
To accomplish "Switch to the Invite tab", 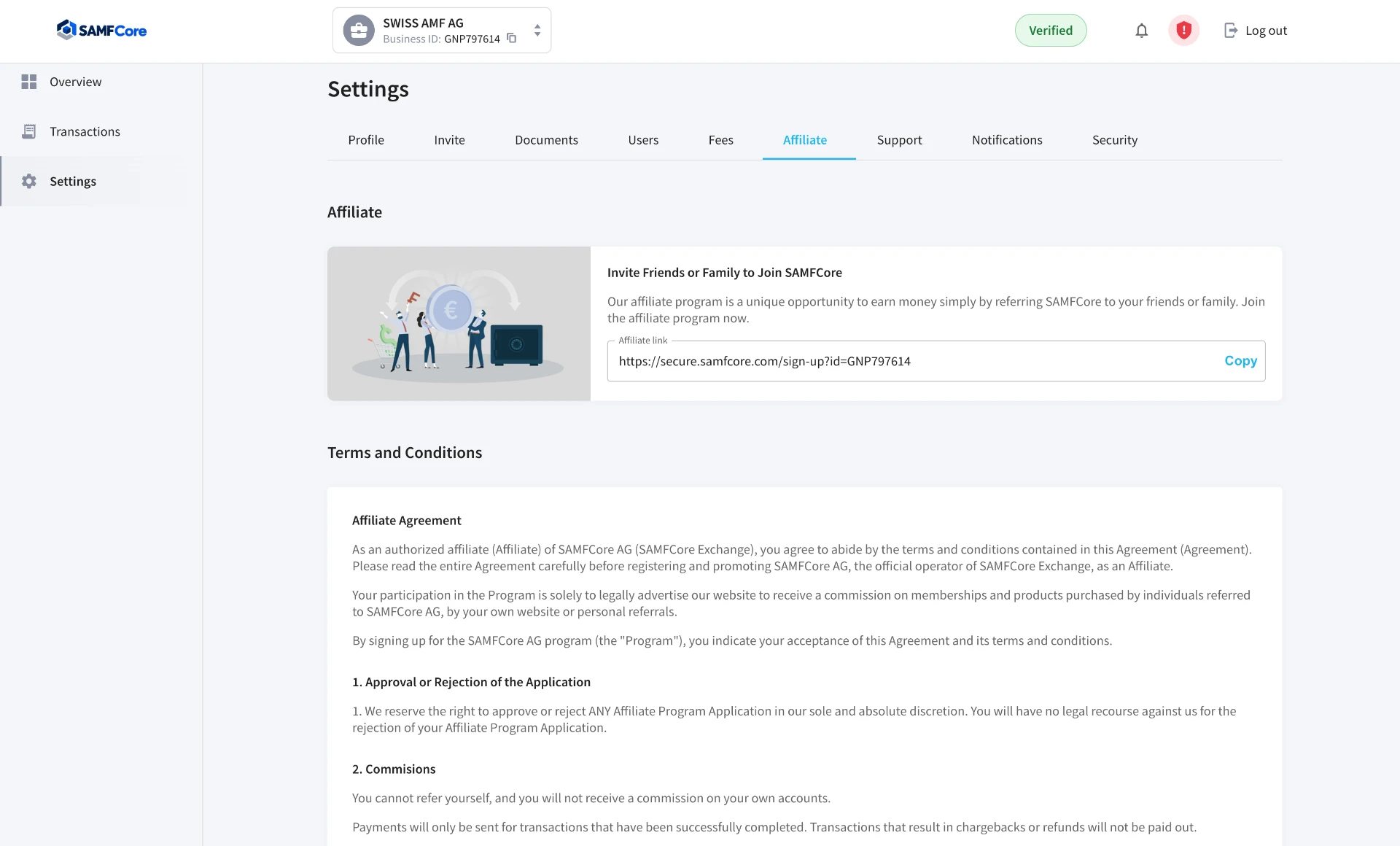I will [449, 140].
